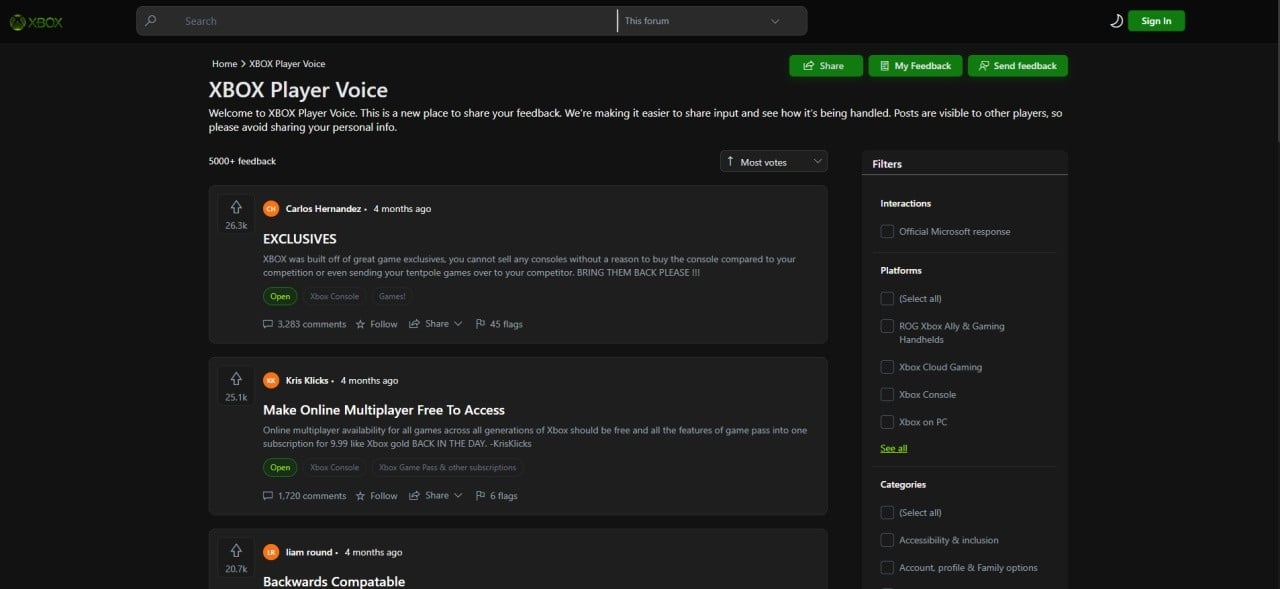The image size is (1280, 589).
Task: Click Carlos Hernandez author name
Action: 323,209
